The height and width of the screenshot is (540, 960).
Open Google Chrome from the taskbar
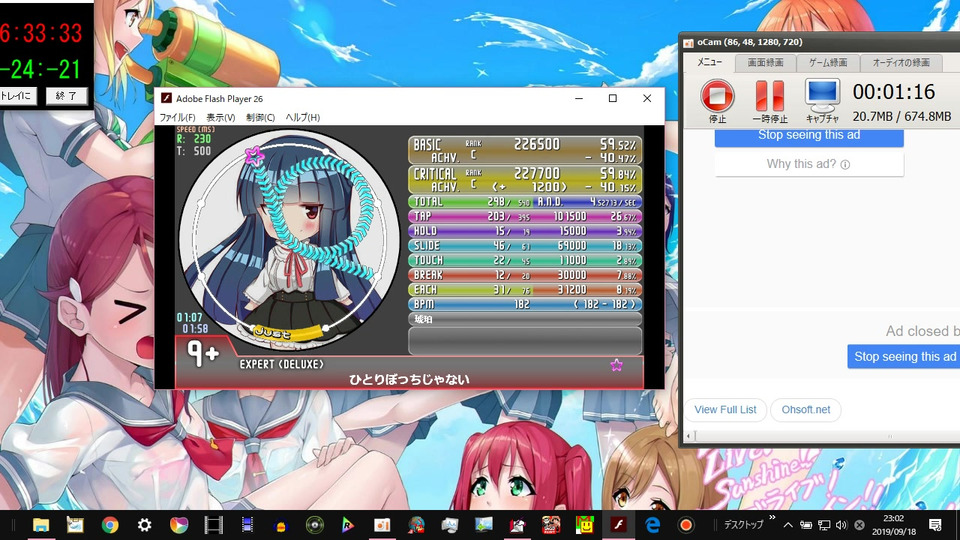(110, 525)
